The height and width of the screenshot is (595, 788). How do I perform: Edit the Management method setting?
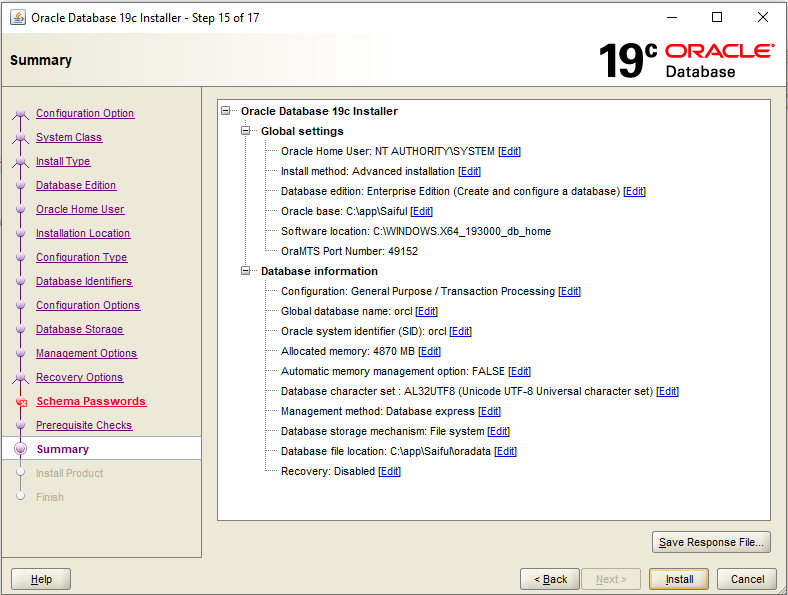(x=489, y=412)
